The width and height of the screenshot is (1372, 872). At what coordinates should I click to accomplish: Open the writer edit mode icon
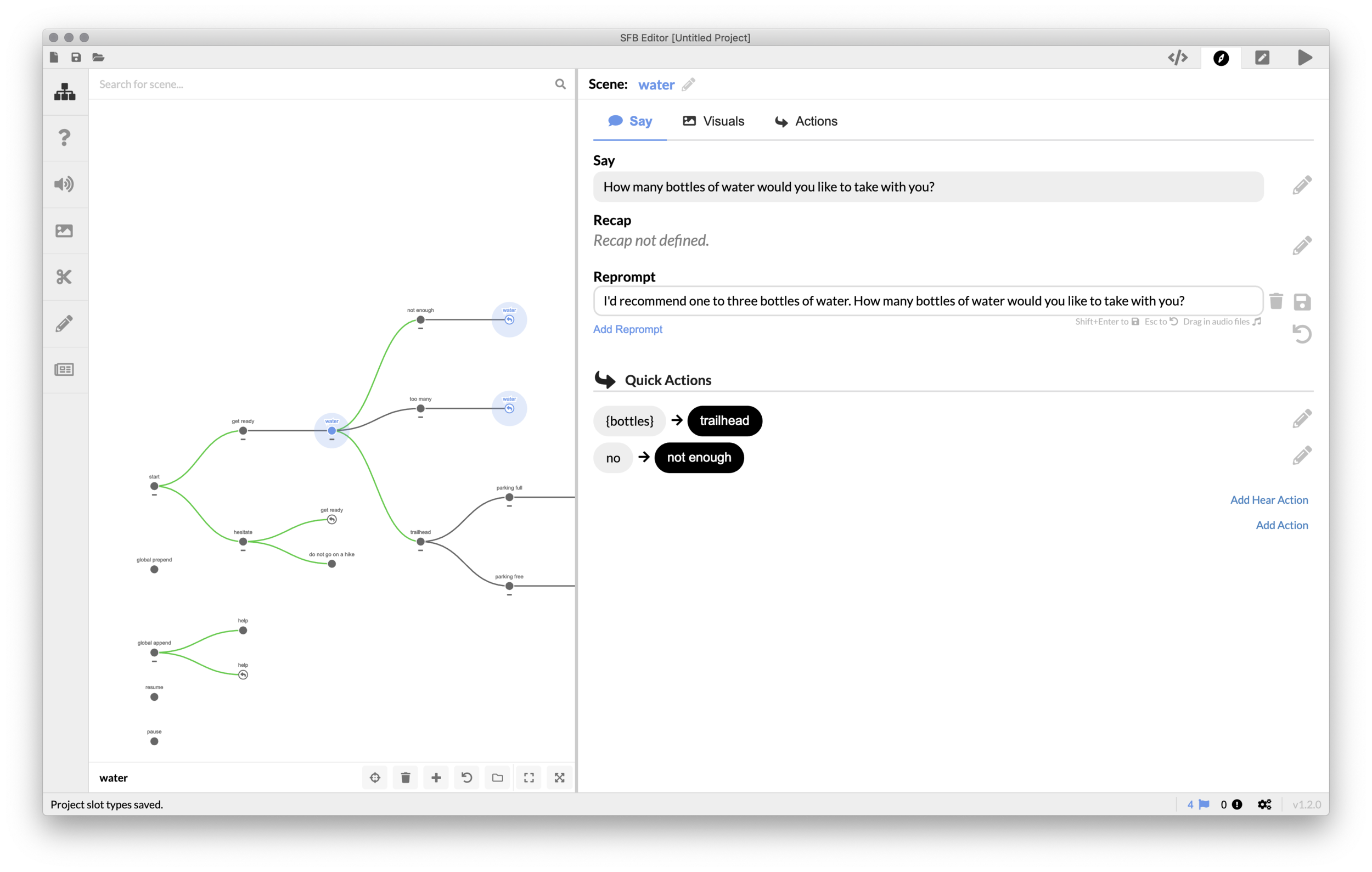click(x=1262, y=58)
